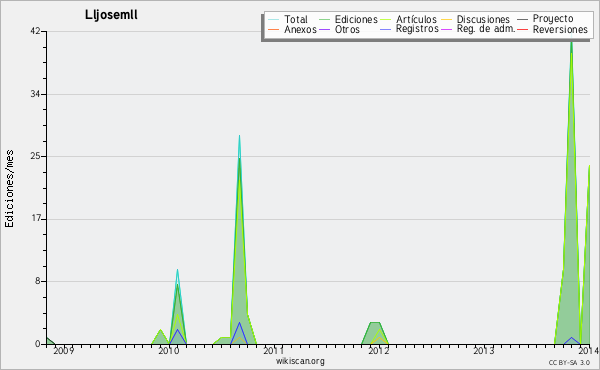Click the 2010 x-axis label
The height and width of the screenshot is (370, 600).
[169, 350]
